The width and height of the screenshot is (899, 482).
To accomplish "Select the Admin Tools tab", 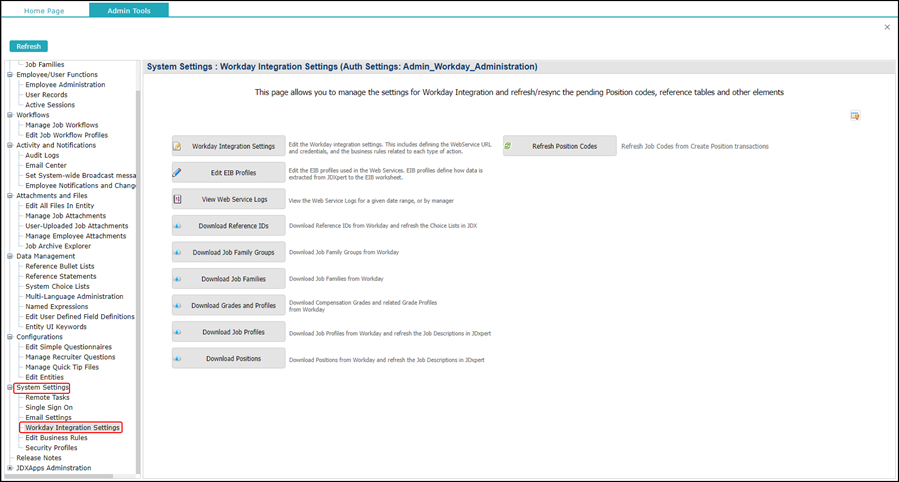I will tap(129, 10).
